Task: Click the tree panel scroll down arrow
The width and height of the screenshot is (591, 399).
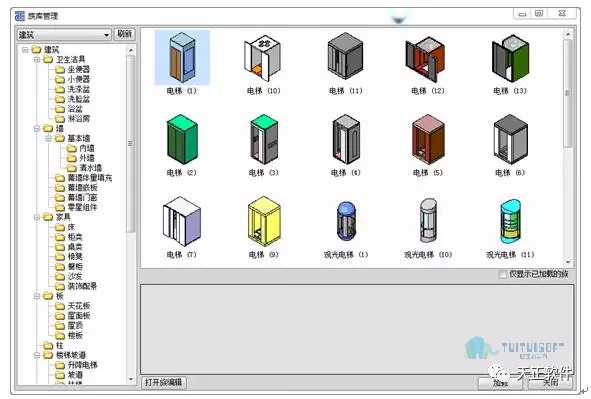Action: coord(131,379)
